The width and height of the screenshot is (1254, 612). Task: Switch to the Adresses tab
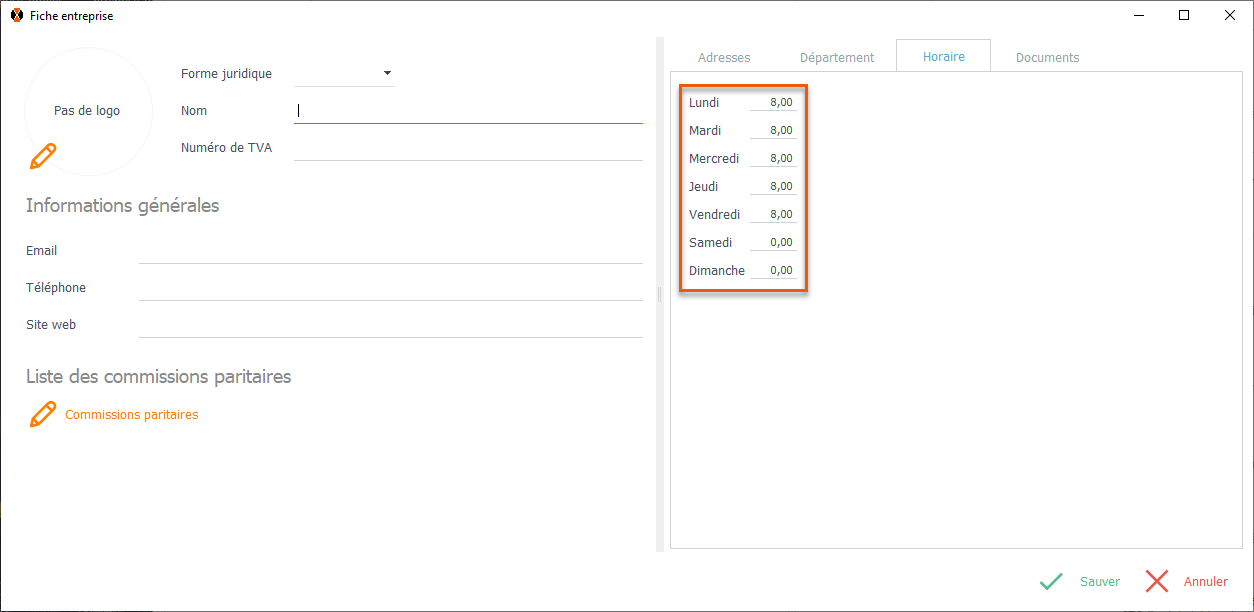pos(723,58)
